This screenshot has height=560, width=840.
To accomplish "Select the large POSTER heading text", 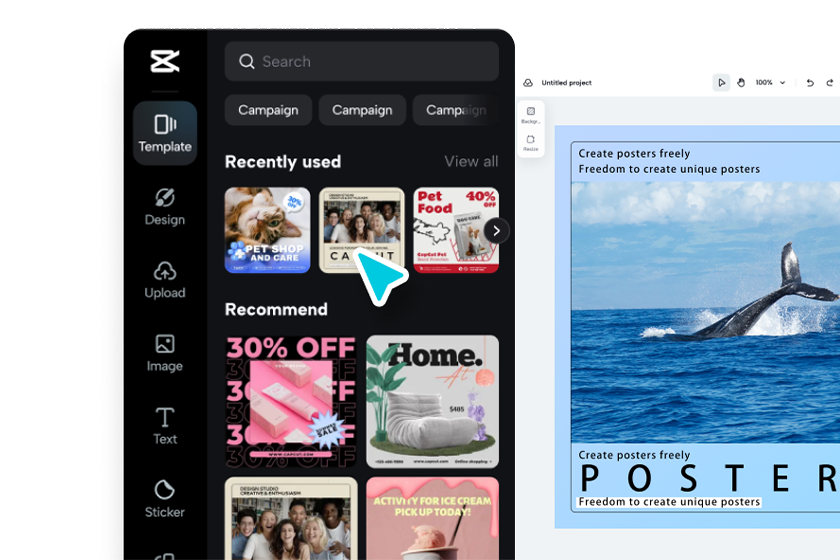I will (x=710, y=478).
